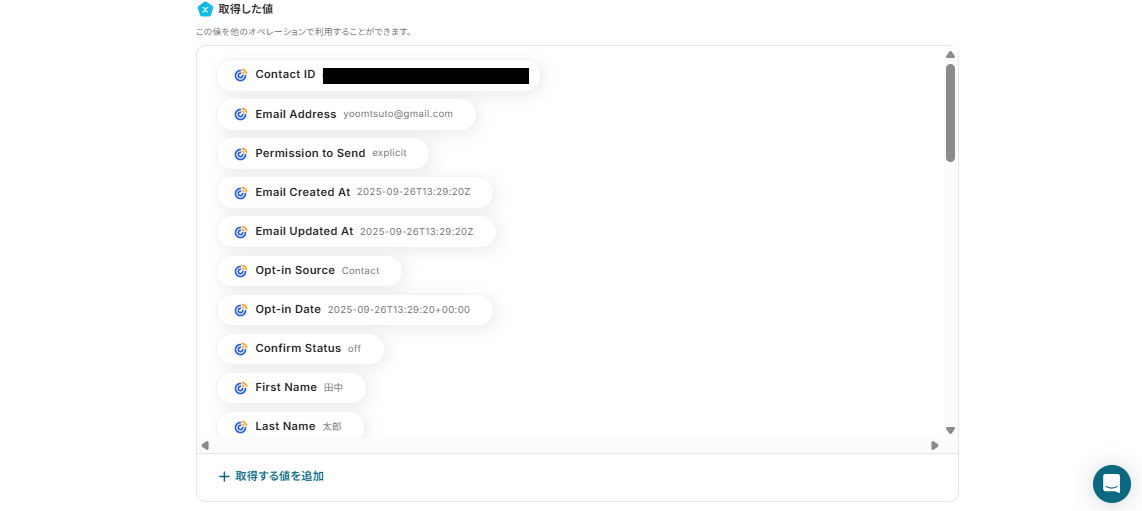The height and width of the screenshot is (511, 1142).
Task: Click the Last Name chip icon
Action: [241, 427]
